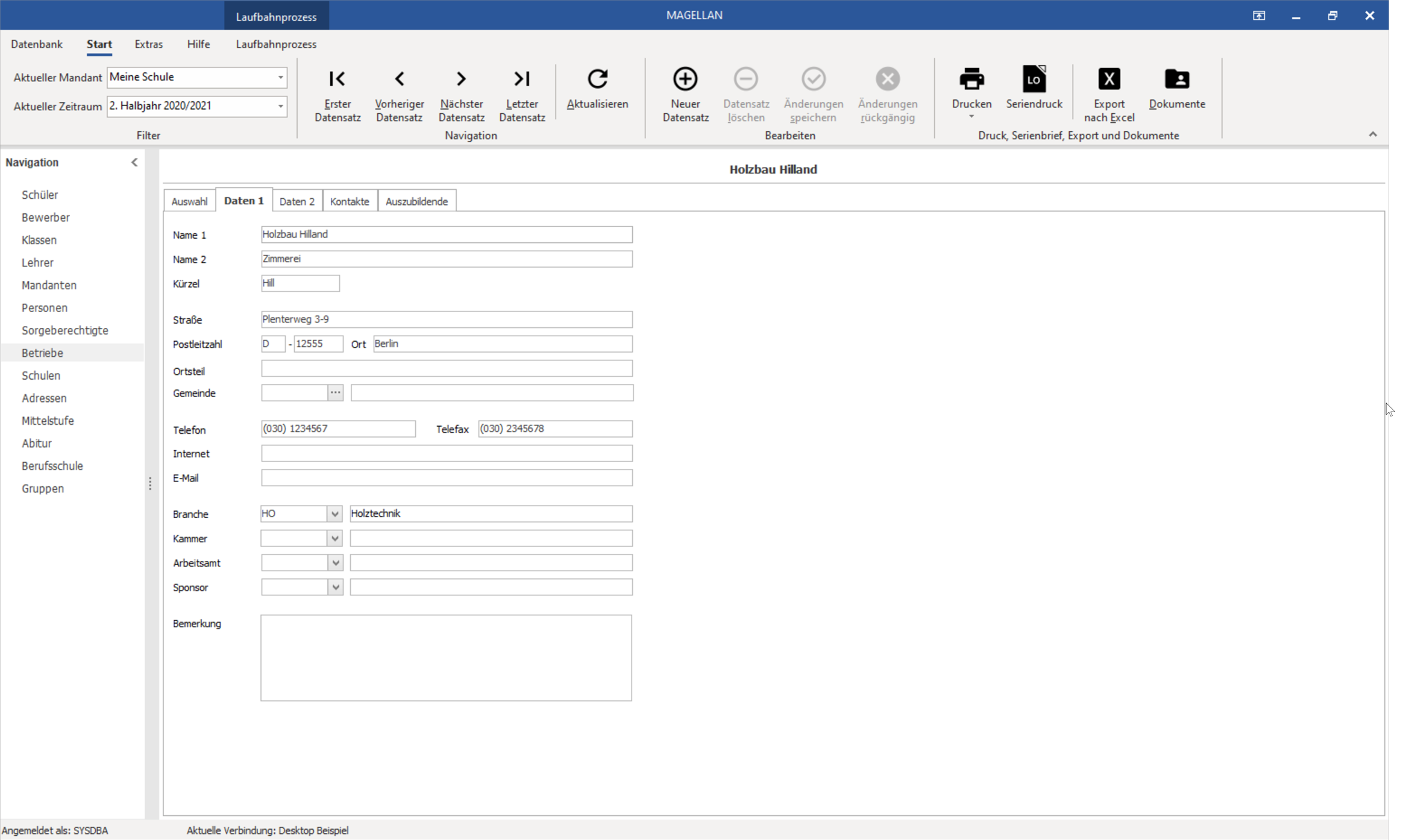The width and height of the screenshot is (1409, 840).
Task: Open the Kontakte tab
Action: pyautogui.click(x=350, y=201)
